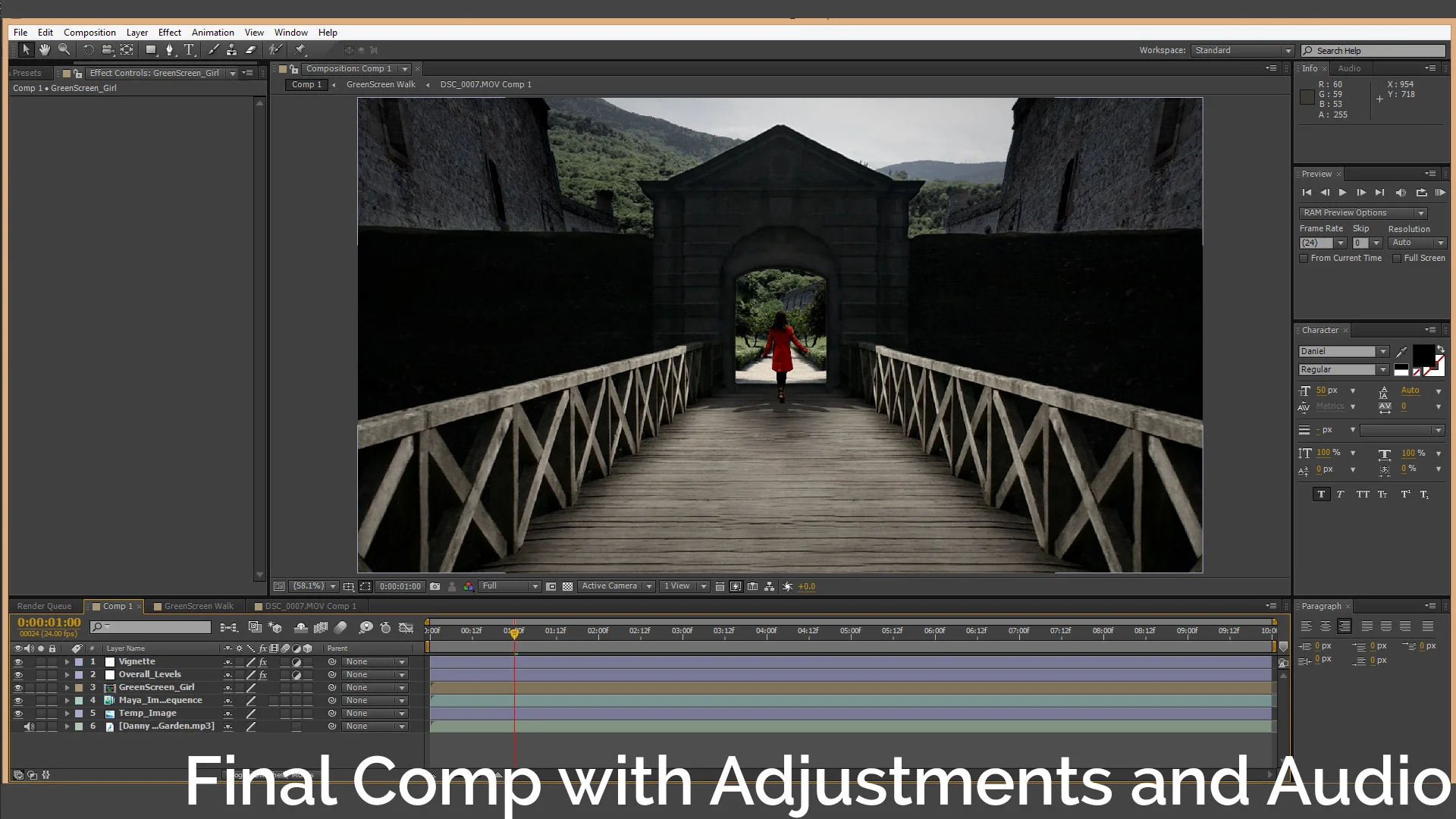Toggle hide shy layers switch
The height and width of the screenshot is (819, 1456).
300,628
